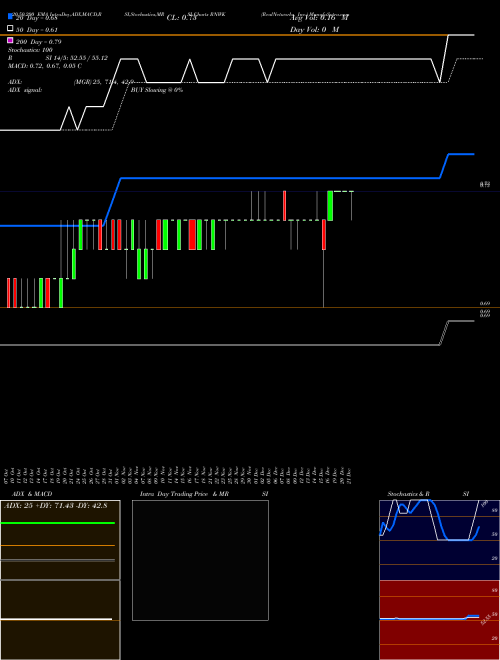Click the MACD: 0.72, 0.67, 0.05 readout
500x660 pixels.
pos(45,66)
